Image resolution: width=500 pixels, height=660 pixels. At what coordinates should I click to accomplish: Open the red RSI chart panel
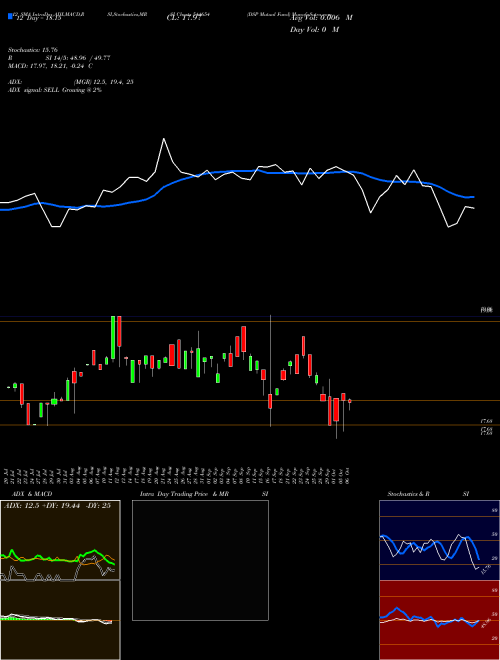(x=439, y=620)
